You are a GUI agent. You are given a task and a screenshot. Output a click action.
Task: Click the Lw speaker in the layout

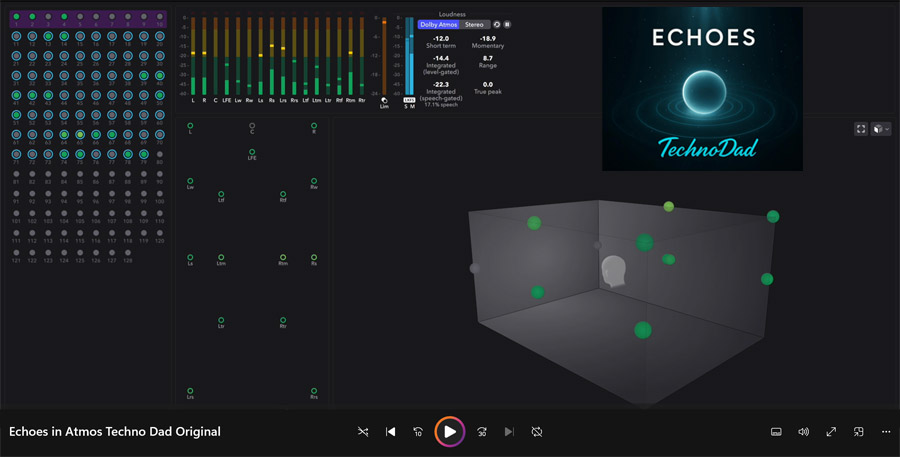[190, 181]
